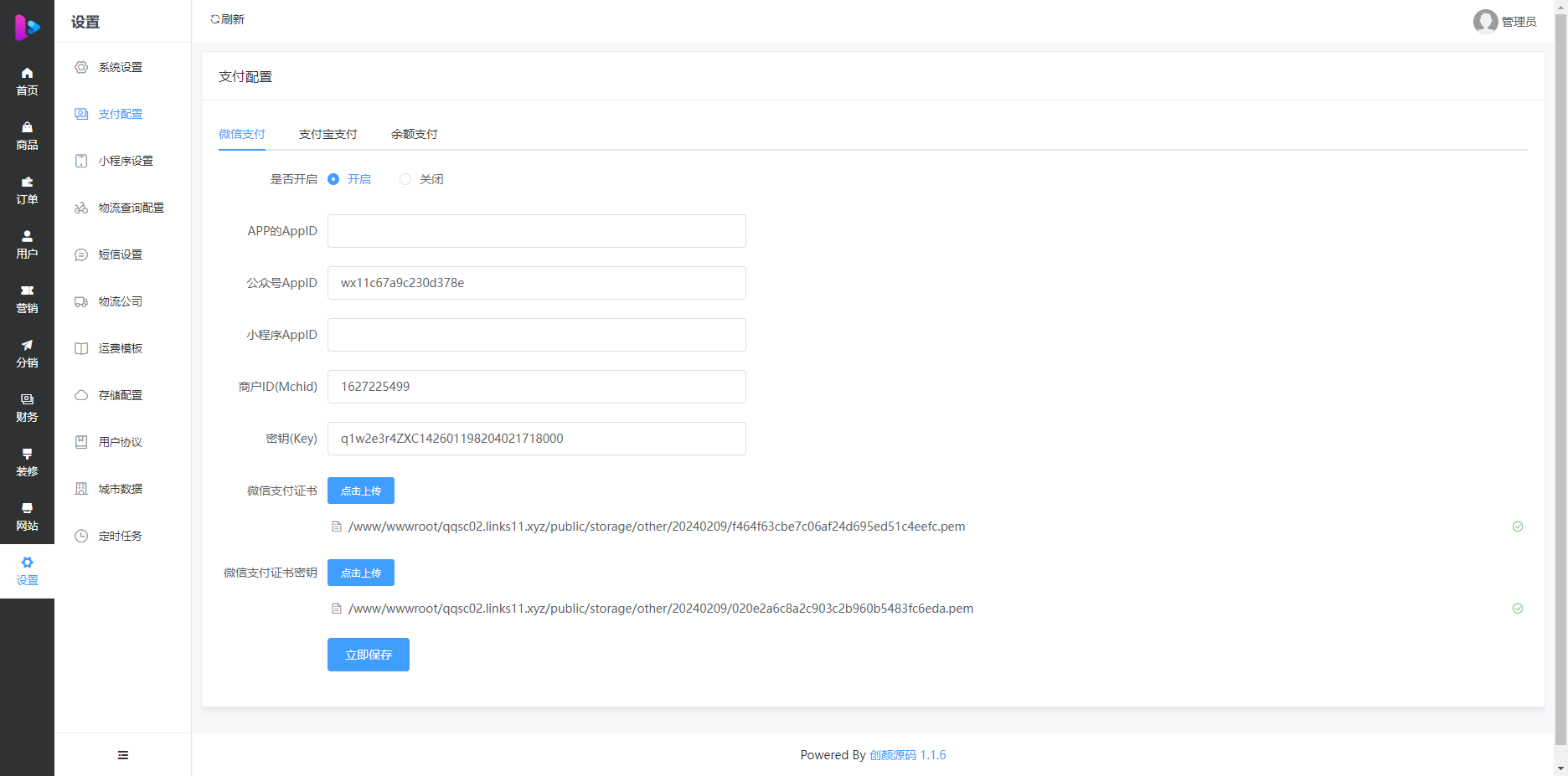
Task: Click the 刷新 refresh button
Action: coord(227,19)
